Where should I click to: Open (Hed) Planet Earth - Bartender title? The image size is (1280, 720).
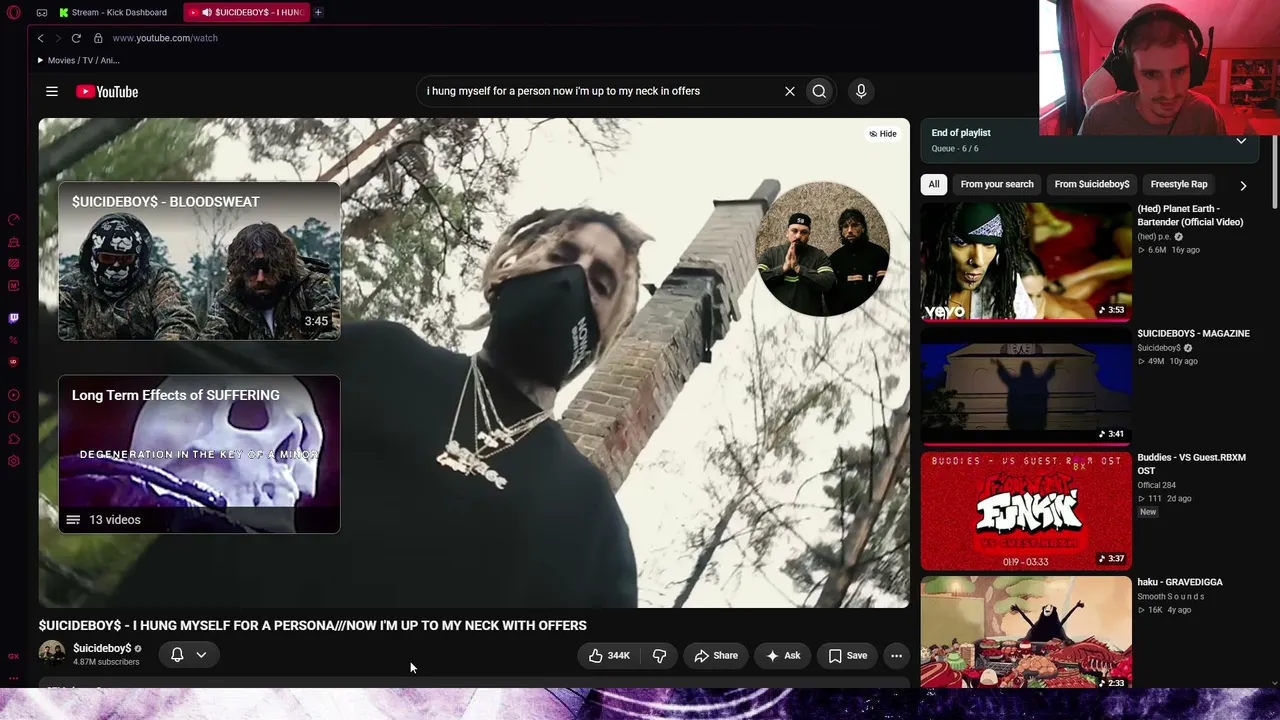click(x=1190, y=215)
